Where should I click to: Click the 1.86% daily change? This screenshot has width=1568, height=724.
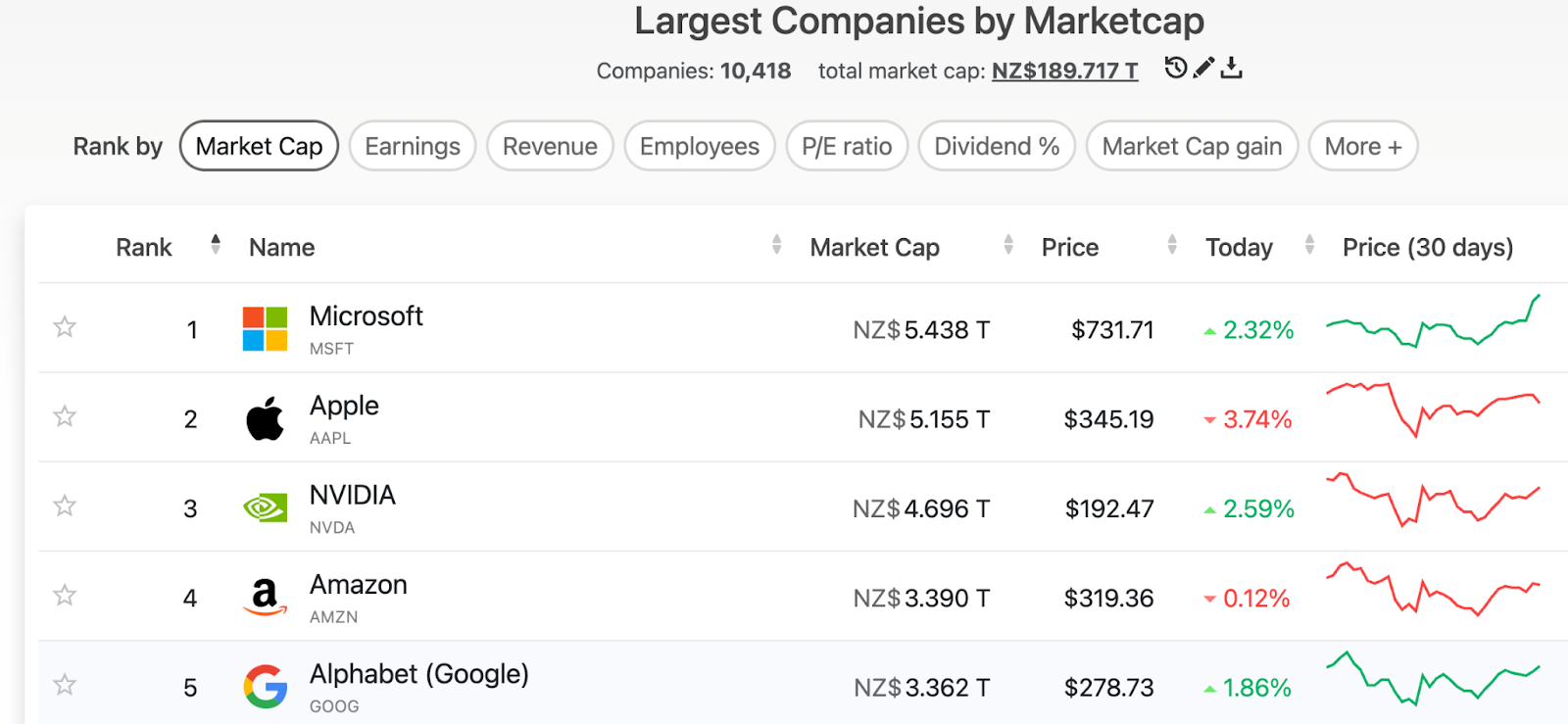(1248, 688)
